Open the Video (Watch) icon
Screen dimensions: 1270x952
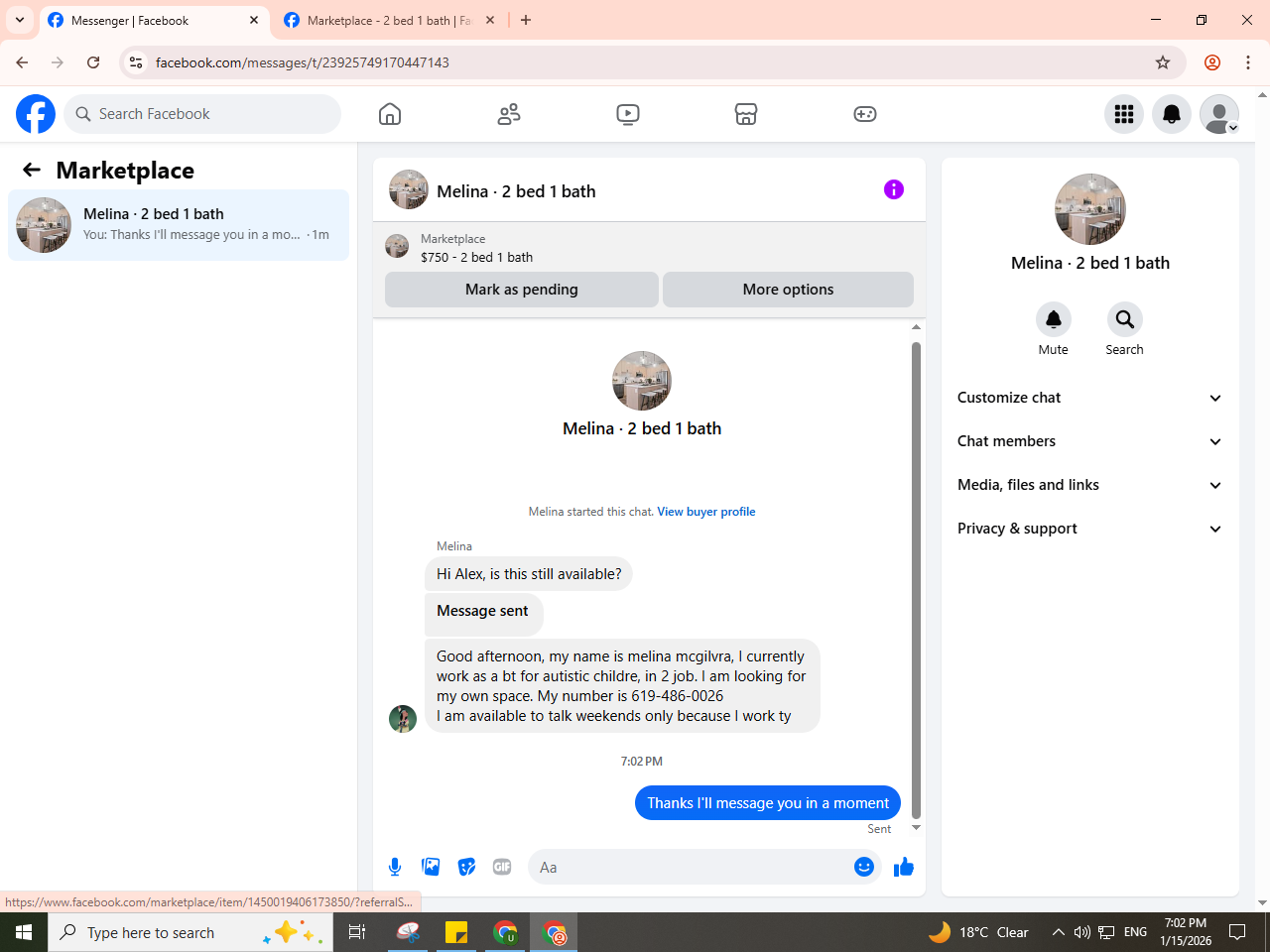[628, 114]
